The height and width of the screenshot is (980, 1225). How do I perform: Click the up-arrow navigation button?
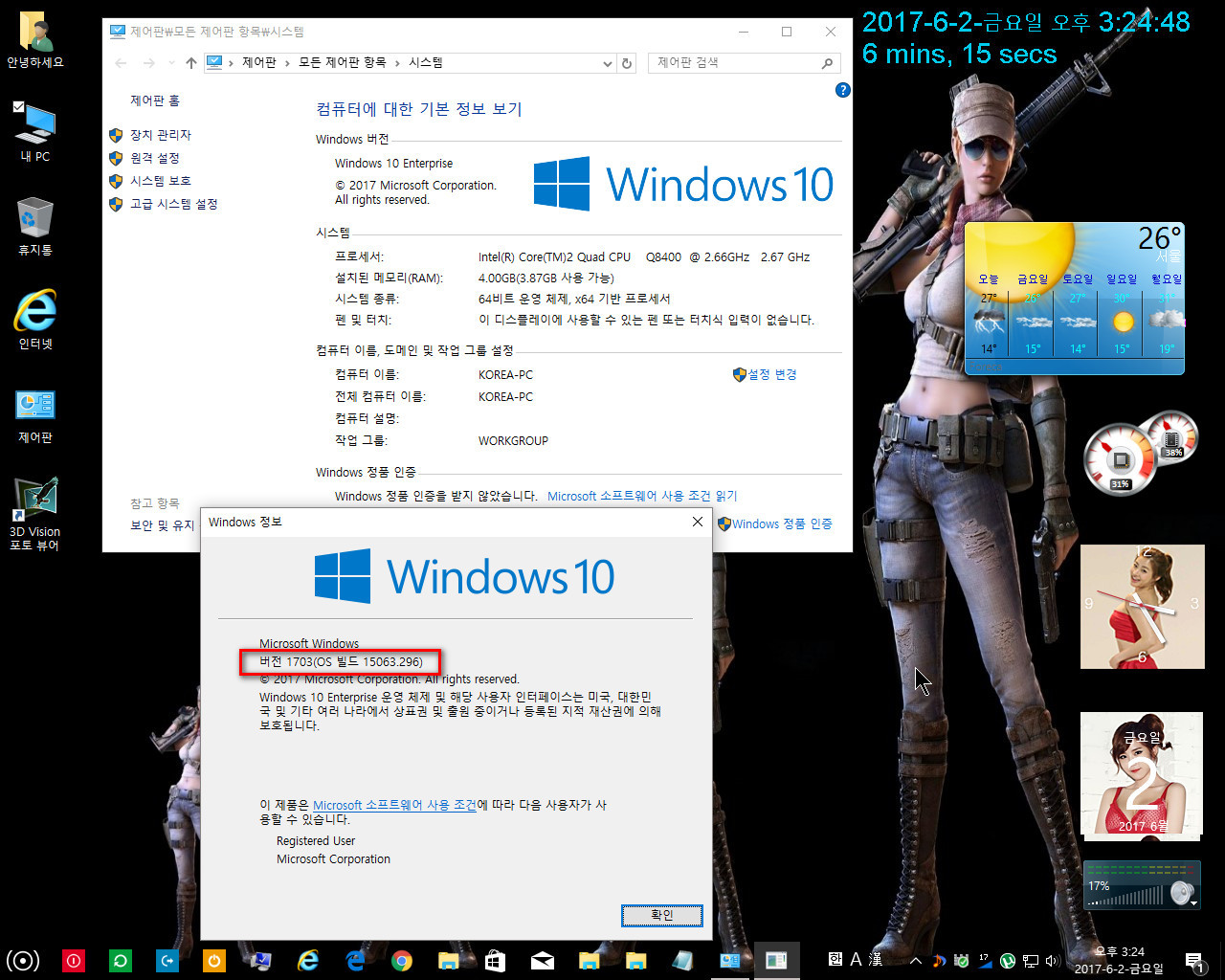[190, 63]
